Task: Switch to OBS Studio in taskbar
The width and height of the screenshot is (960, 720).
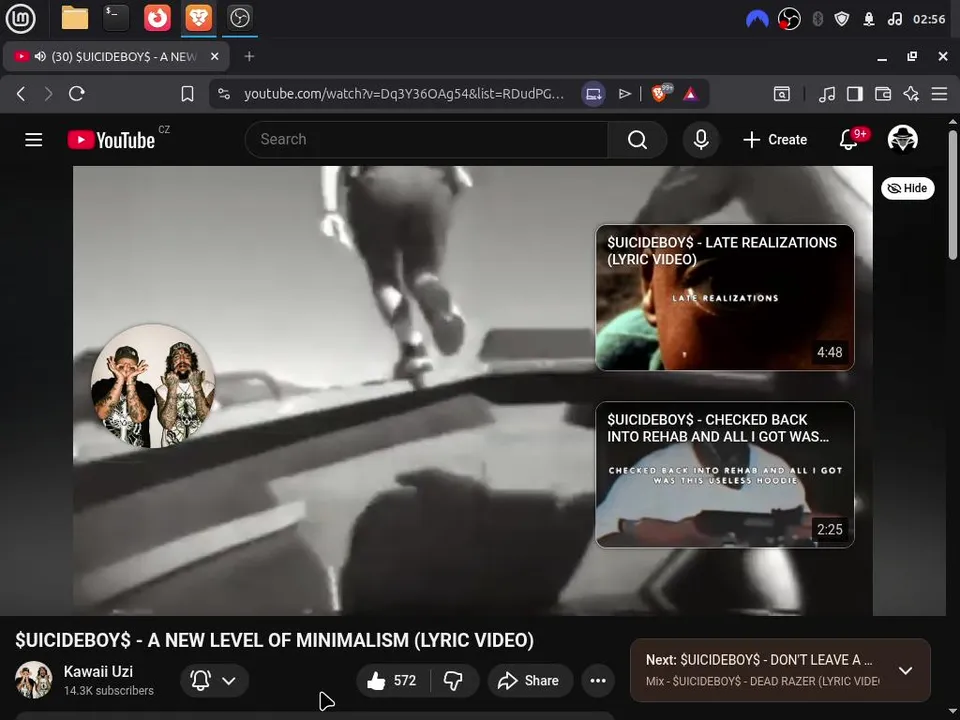Action: (239, 18)
